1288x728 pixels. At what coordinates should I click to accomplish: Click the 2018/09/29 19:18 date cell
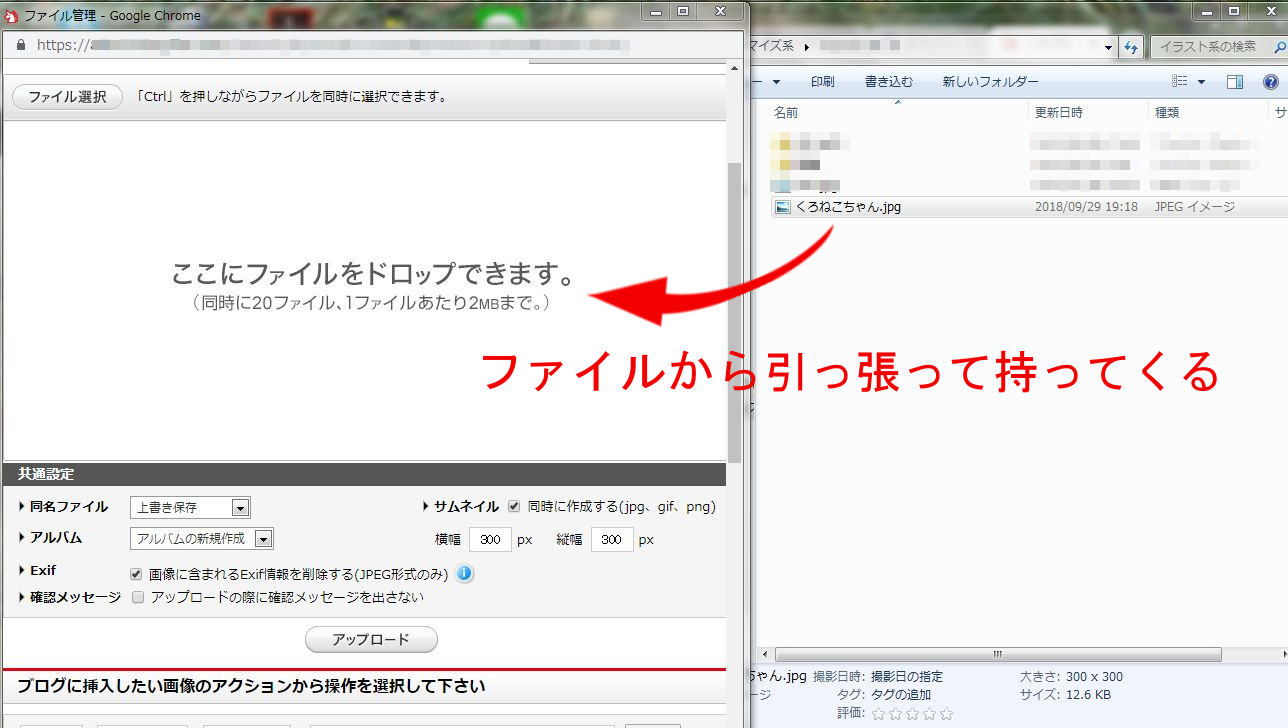click(x=1086, y=207)
